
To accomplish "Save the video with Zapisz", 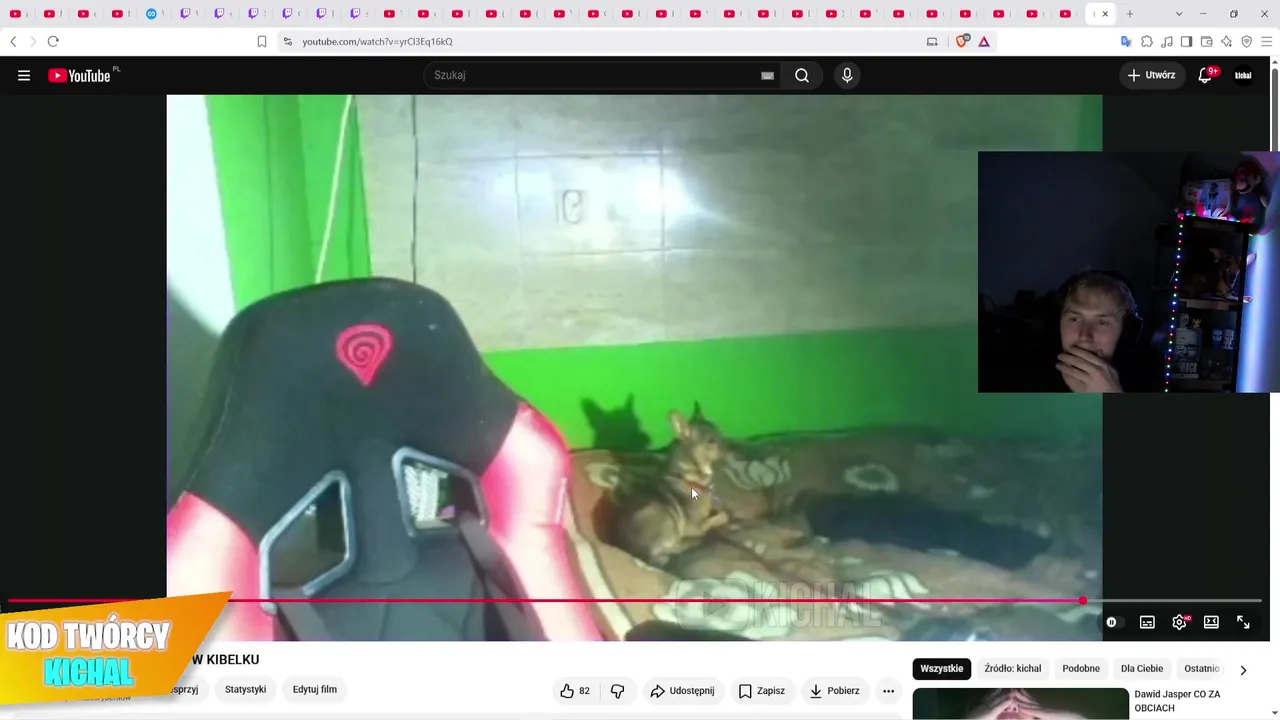I will (x=761, y=691).
